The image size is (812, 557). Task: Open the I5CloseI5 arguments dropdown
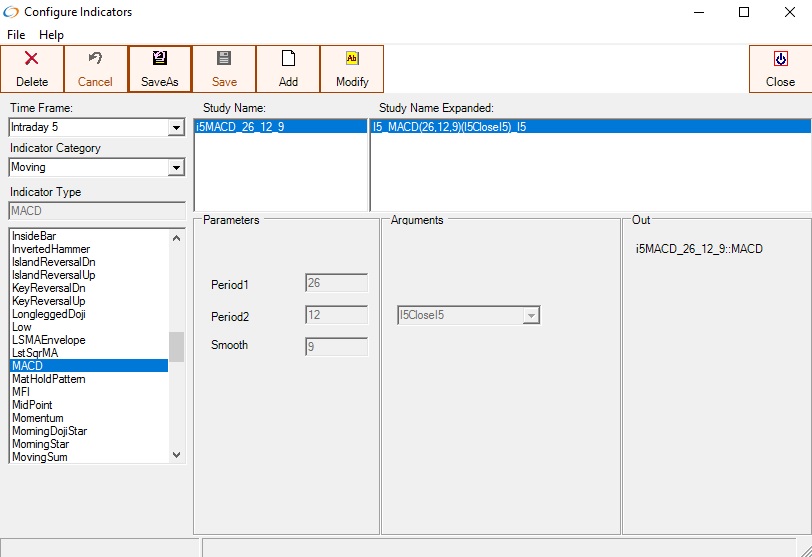point(532,316)
